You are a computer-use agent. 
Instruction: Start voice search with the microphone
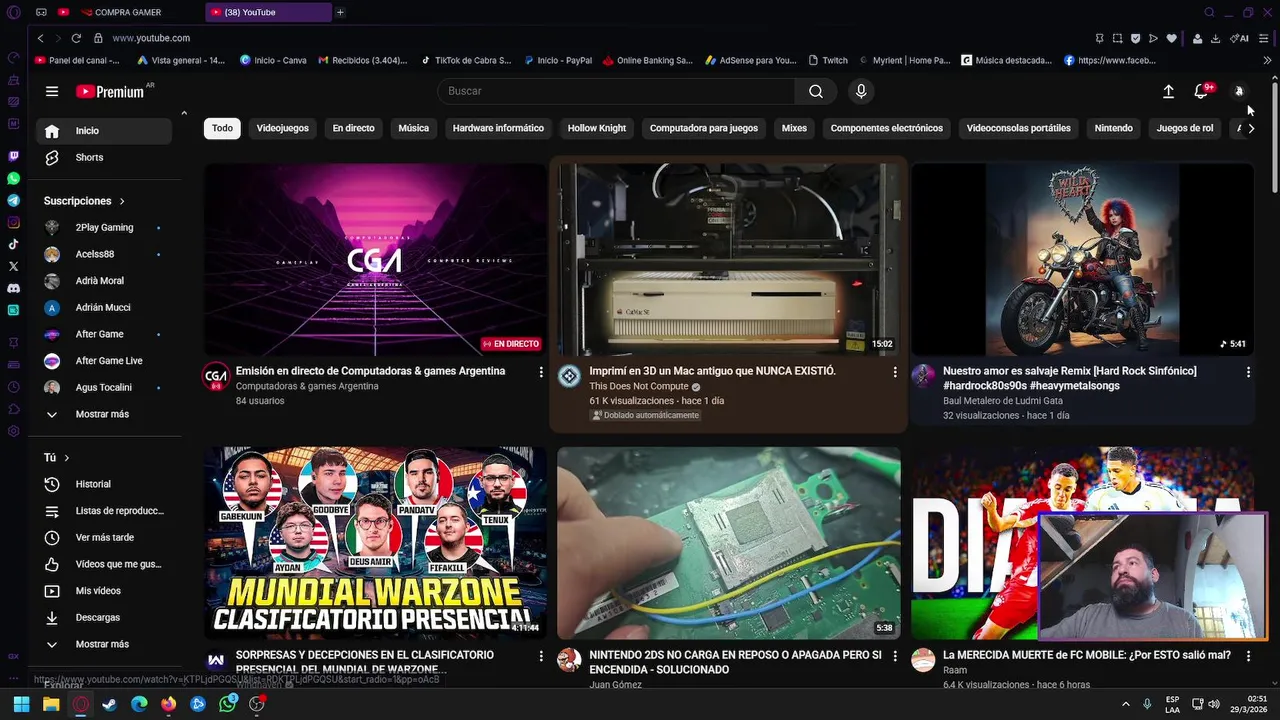[861, 91]
